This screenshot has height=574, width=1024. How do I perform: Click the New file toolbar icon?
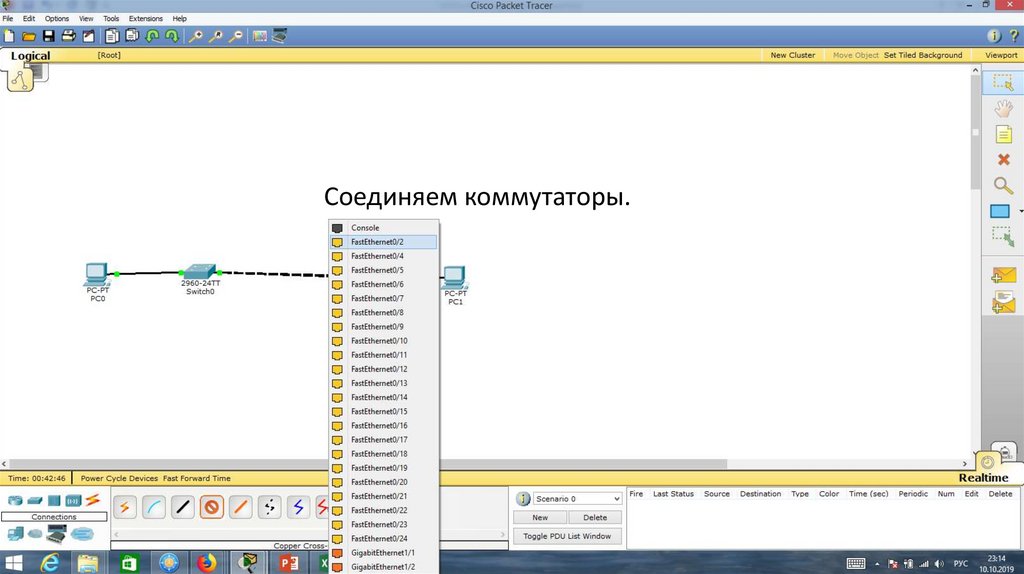[x=9, y=37]
